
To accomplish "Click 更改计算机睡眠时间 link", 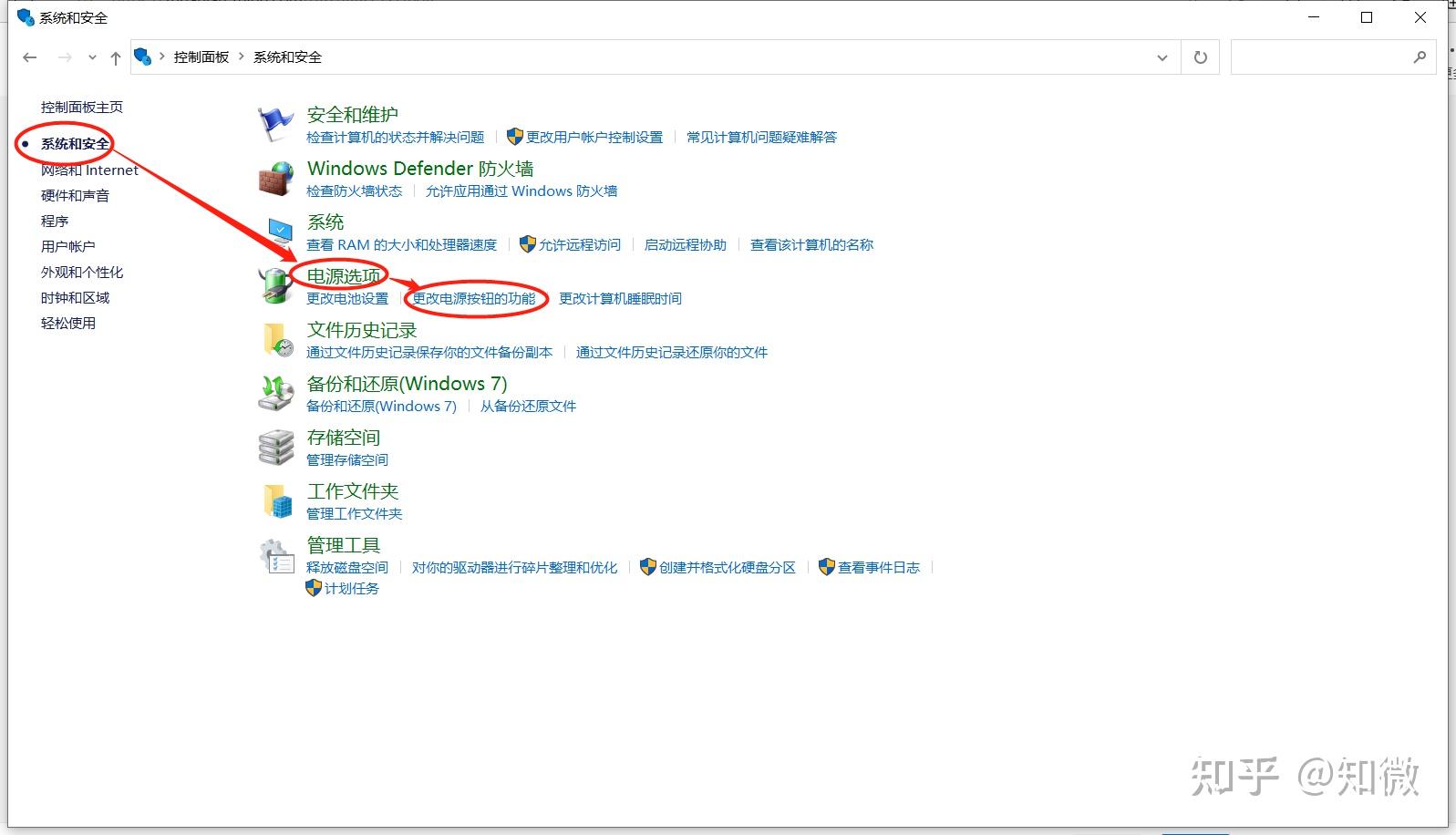I will (620, 298).
